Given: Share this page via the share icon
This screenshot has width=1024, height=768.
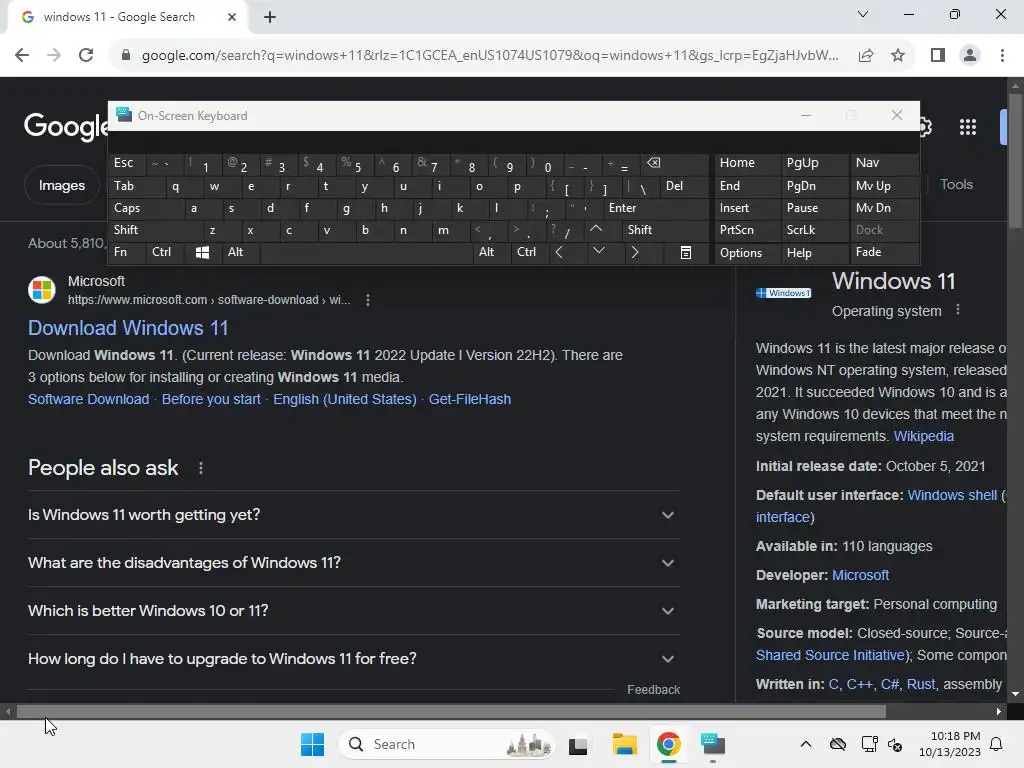Looking at the screenshot, I should click(x=866, y=56).
